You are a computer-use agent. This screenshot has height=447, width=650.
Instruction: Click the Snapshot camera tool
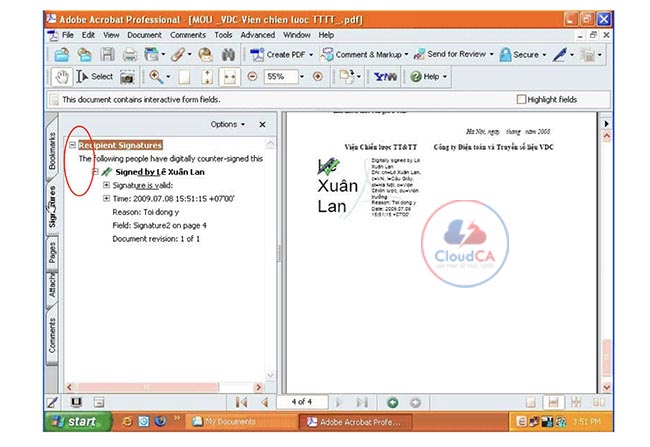coord(127,77)
